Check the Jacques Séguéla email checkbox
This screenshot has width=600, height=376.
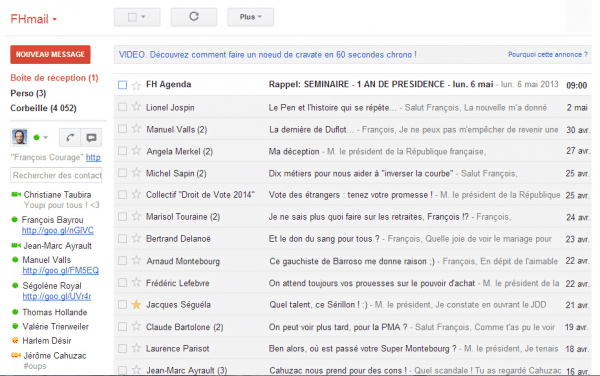[122, 304]
